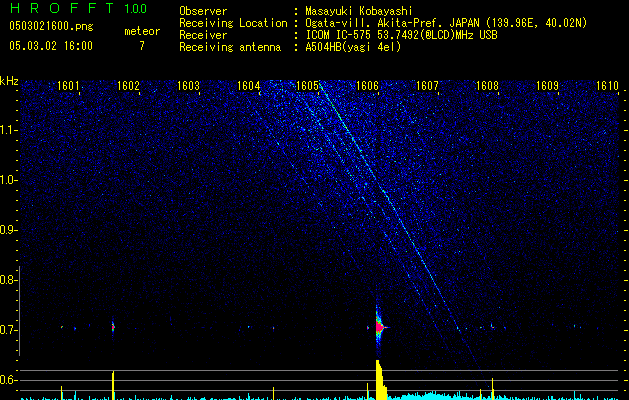Click the date stamp 05.03.02 16:00
This screenshot has height=400, width=629.
[x=51, y=46]
